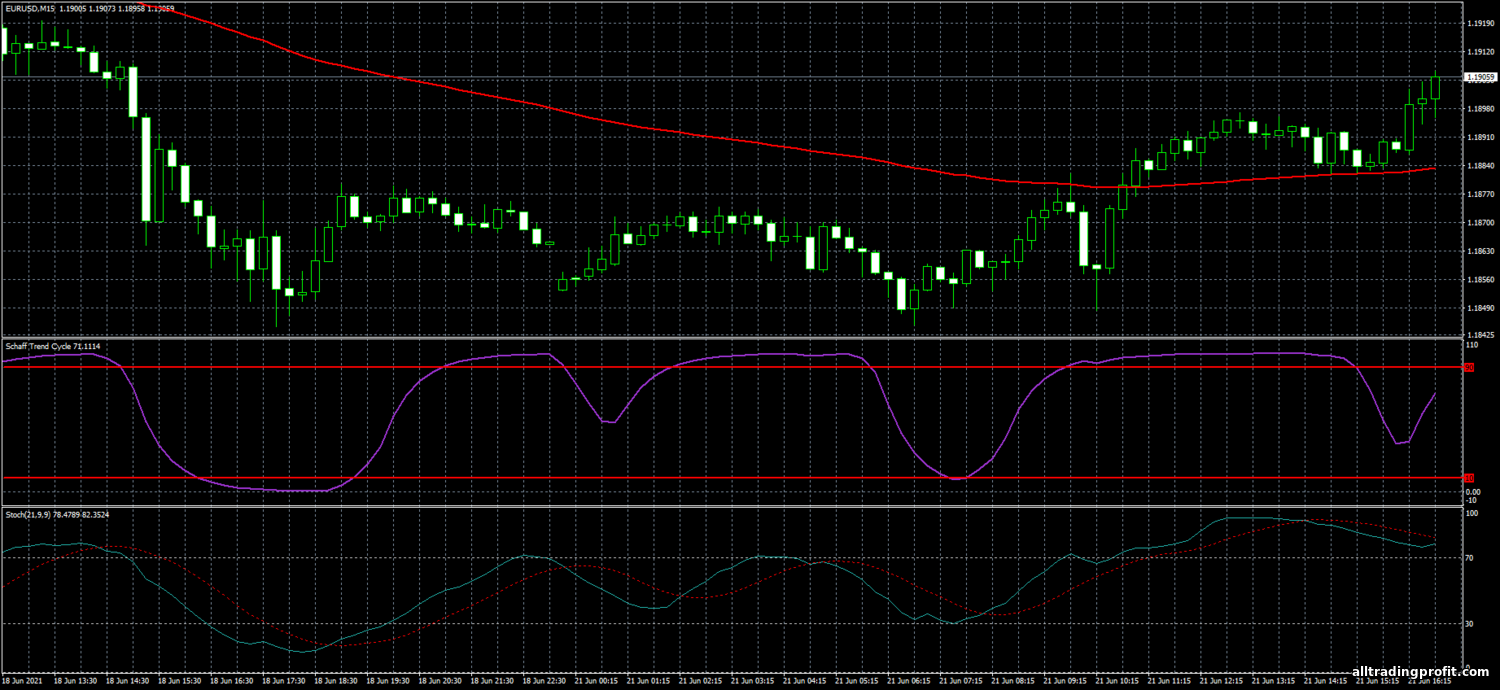Click time axis label 21 Jun 08:15
The height and width of the screenshot is (690, 1500).
click(x=1013, y=680)
